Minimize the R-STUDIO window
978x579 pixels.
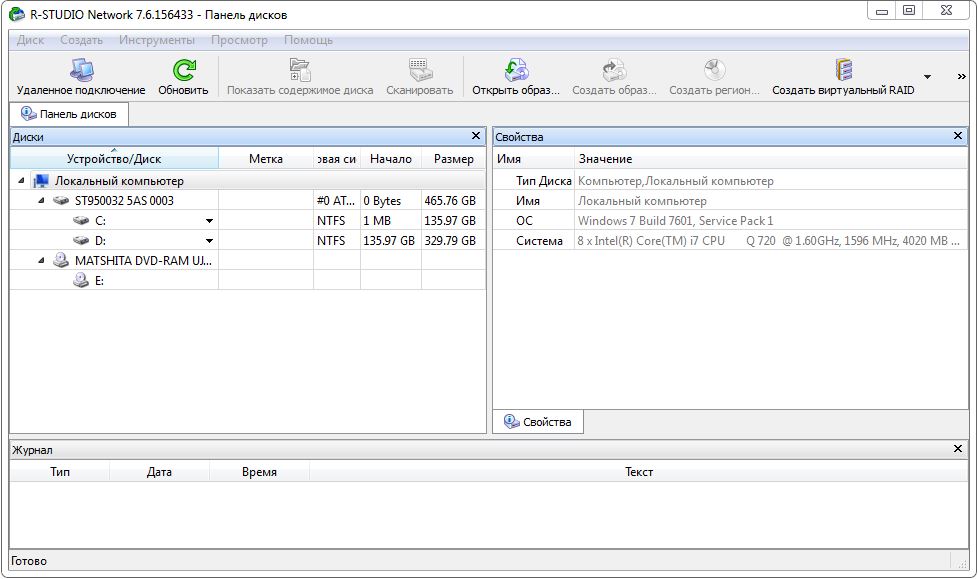(882, 11)
